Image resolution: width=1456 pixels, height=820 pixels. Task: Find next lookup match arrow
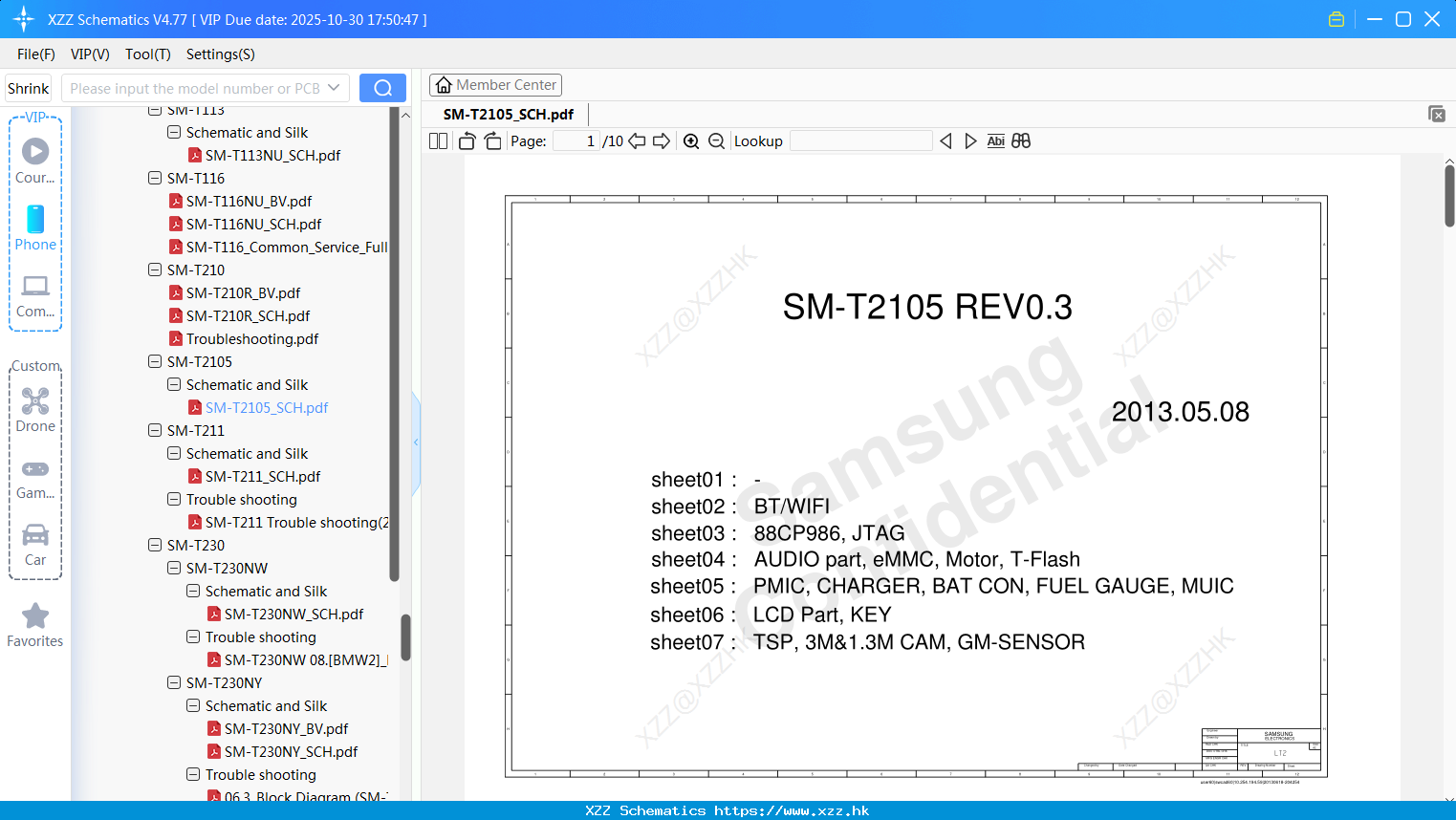point(970,141)
